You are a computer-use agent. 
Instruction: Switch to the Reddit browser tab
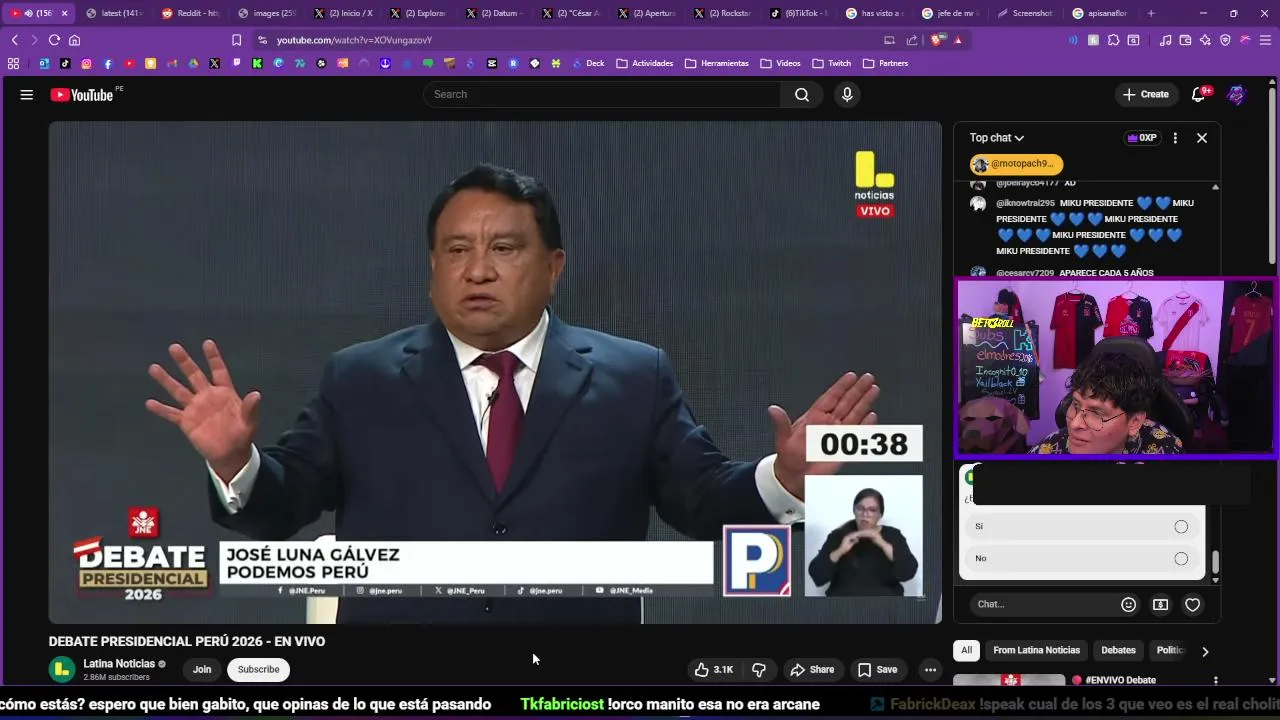[190, 13]
